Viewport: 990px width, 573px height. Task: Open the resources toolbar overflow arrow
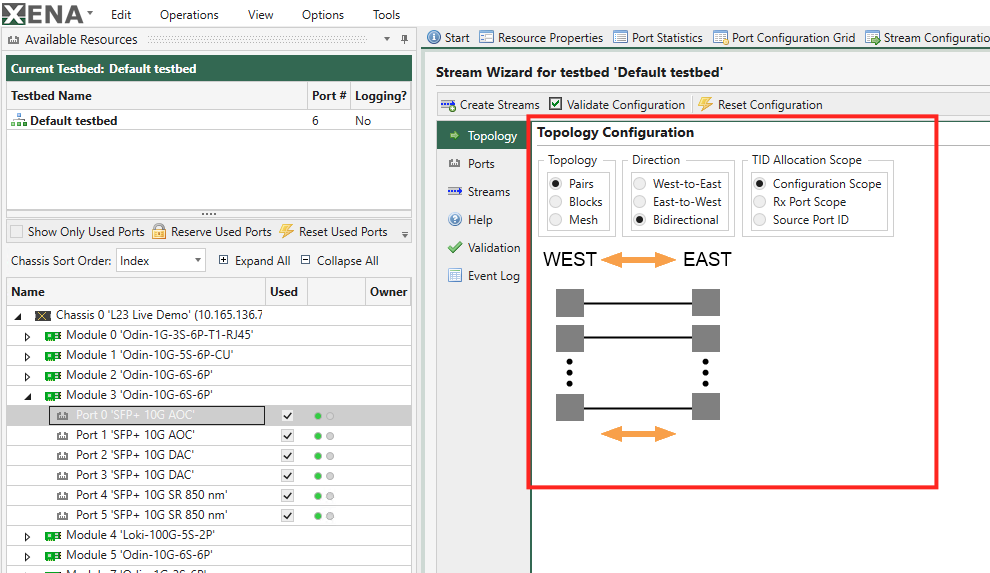[x=405, y=233]
